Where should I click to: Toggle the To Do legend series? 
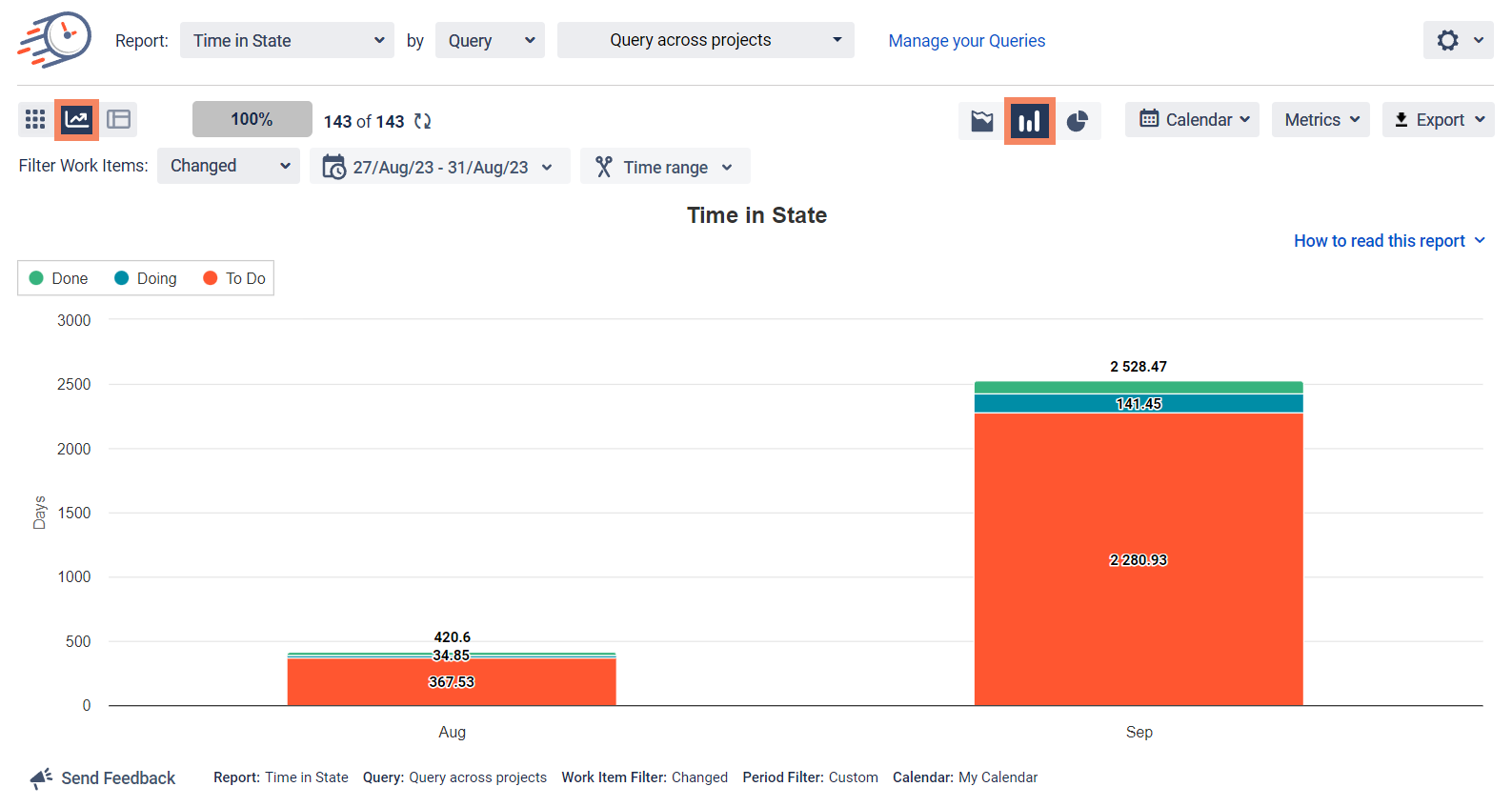[x=234, y=278]
